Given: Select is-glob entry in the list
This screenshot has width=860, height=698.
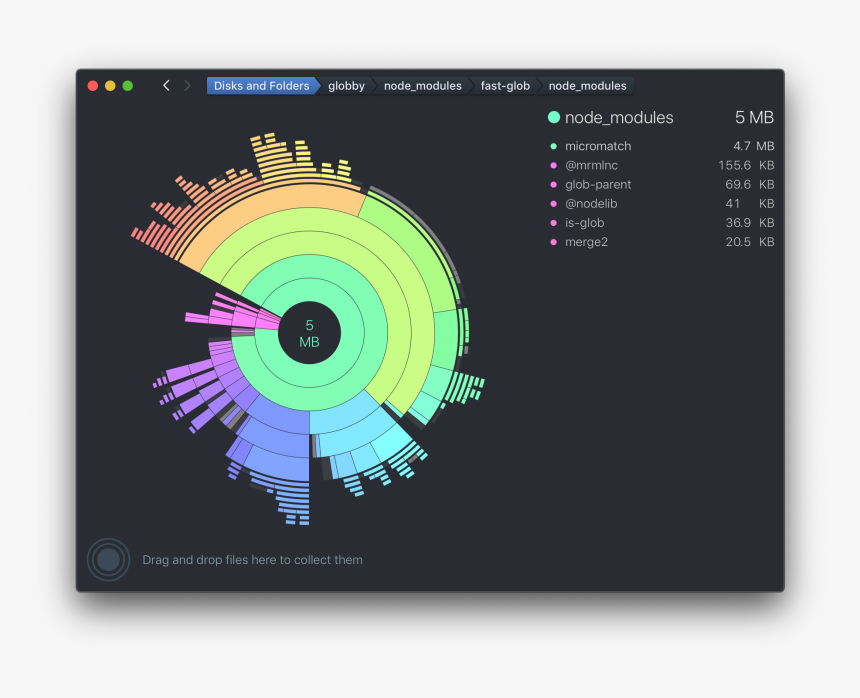Looking at the screenshot, I should [x=662, y=223].
